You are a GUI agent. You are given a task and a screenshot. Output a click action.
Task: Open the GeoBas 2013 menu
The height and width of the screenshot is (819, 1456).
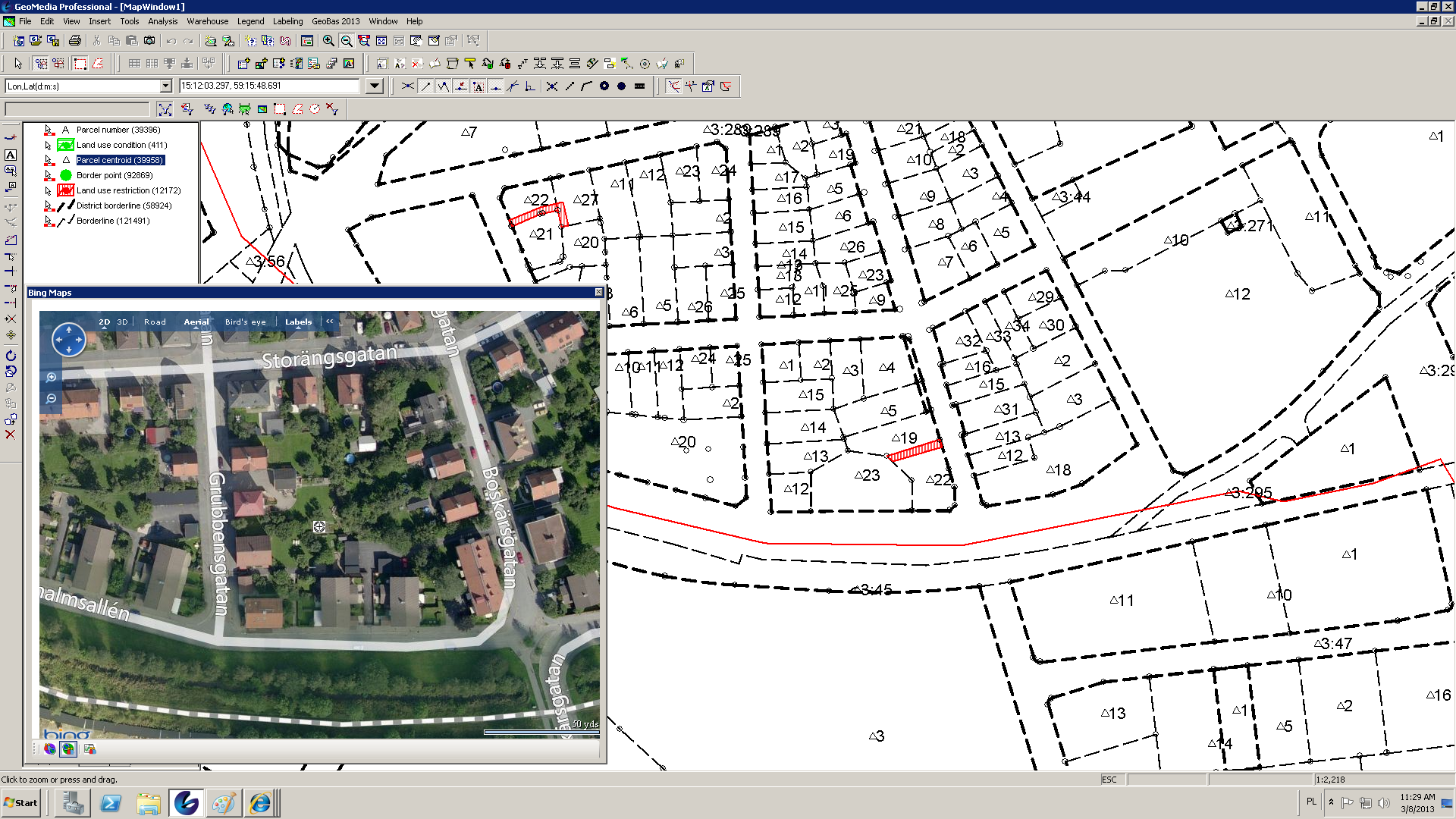coord(335,21)
